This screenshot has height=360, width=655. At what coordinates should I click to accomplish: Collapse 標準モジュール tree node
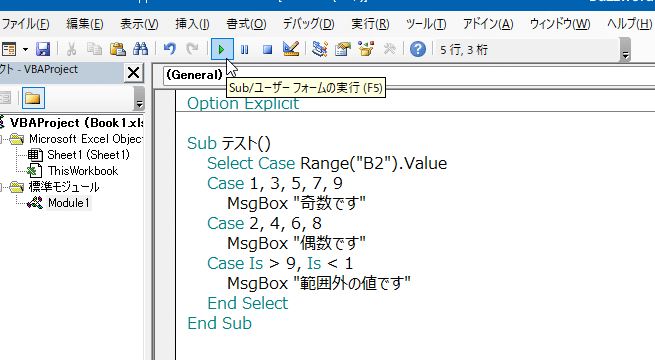pyautogui.click(x=2, y=187)
